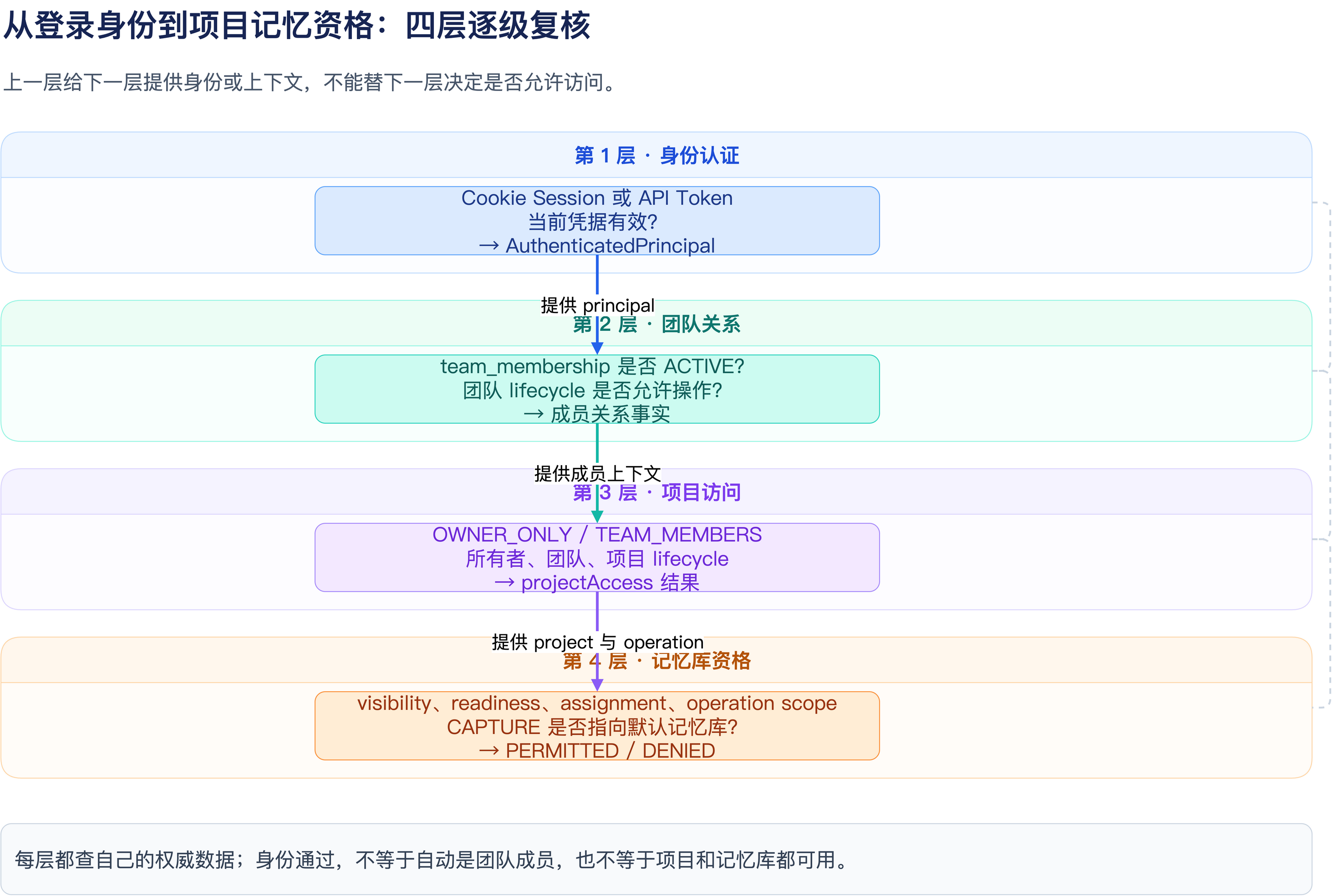
Task: Click the OWNER_ONLY / TEAM_MEMBERS line
Action: coord(597,535)
